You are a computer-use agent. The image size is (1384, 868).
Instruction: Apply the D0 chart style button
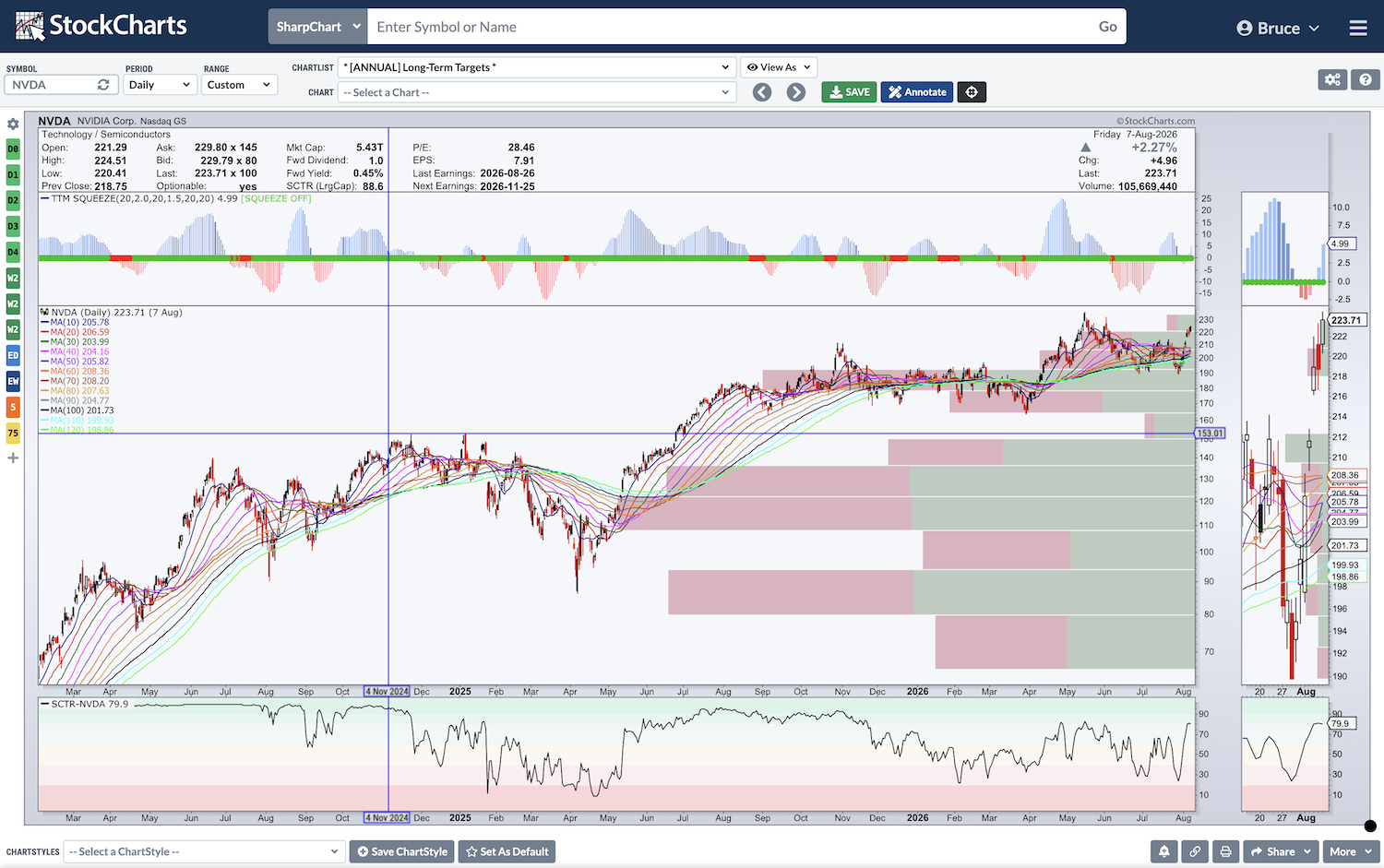click(13, 149)
